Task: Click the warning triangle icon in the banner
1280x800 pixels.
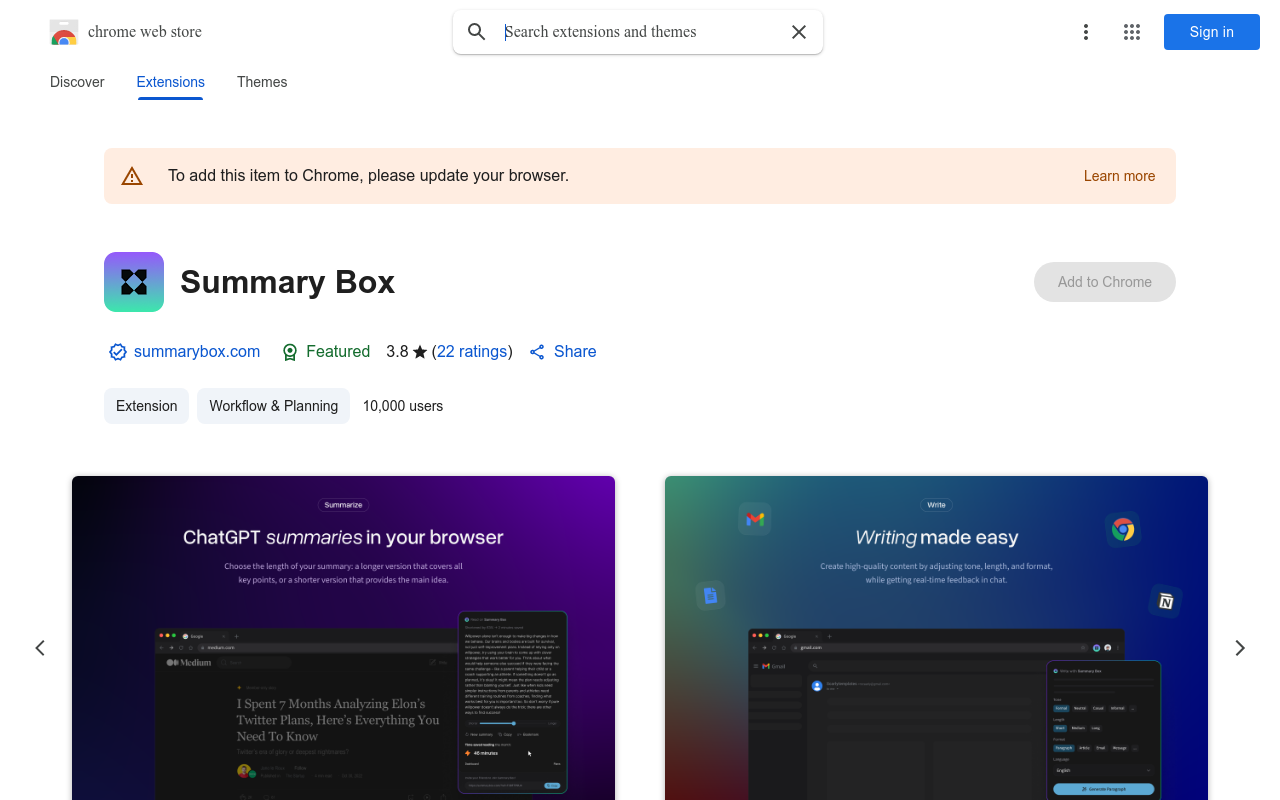Action: (x=132, y=176)
